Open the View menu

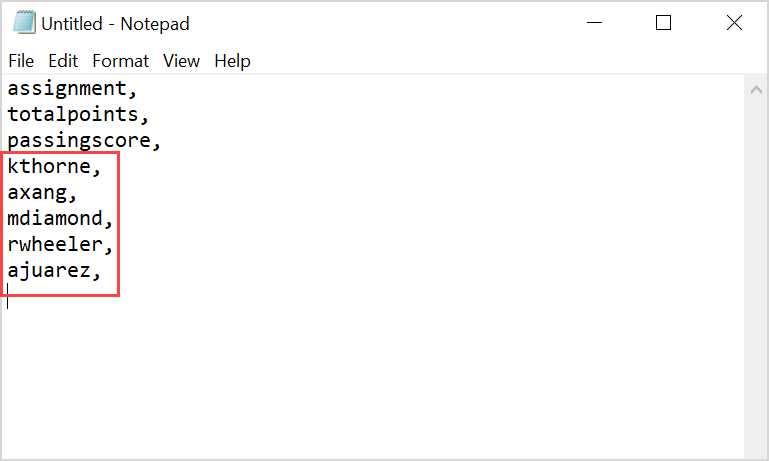click(181, 61)
